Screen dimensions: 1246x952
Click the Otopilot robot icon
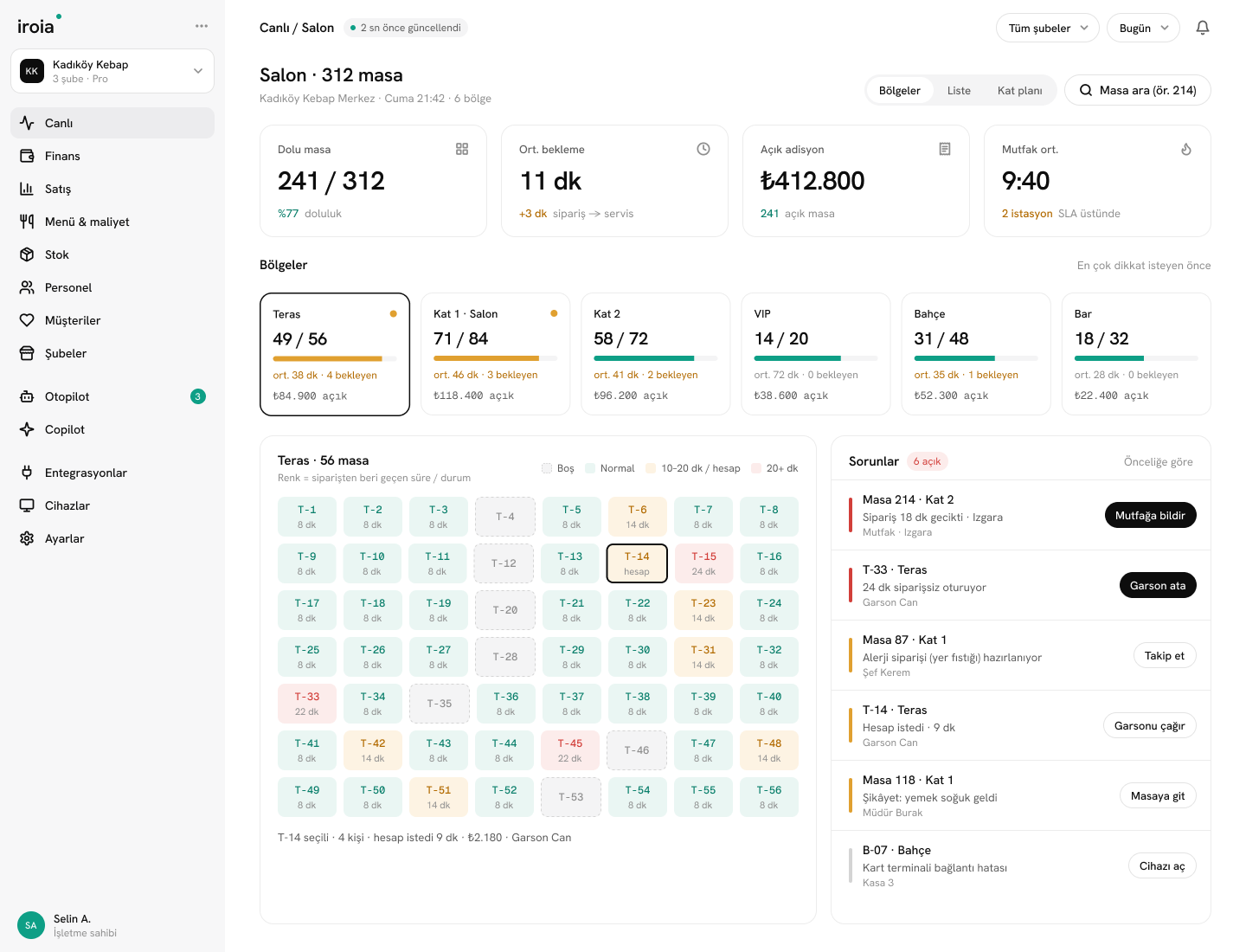coord(27,396)
